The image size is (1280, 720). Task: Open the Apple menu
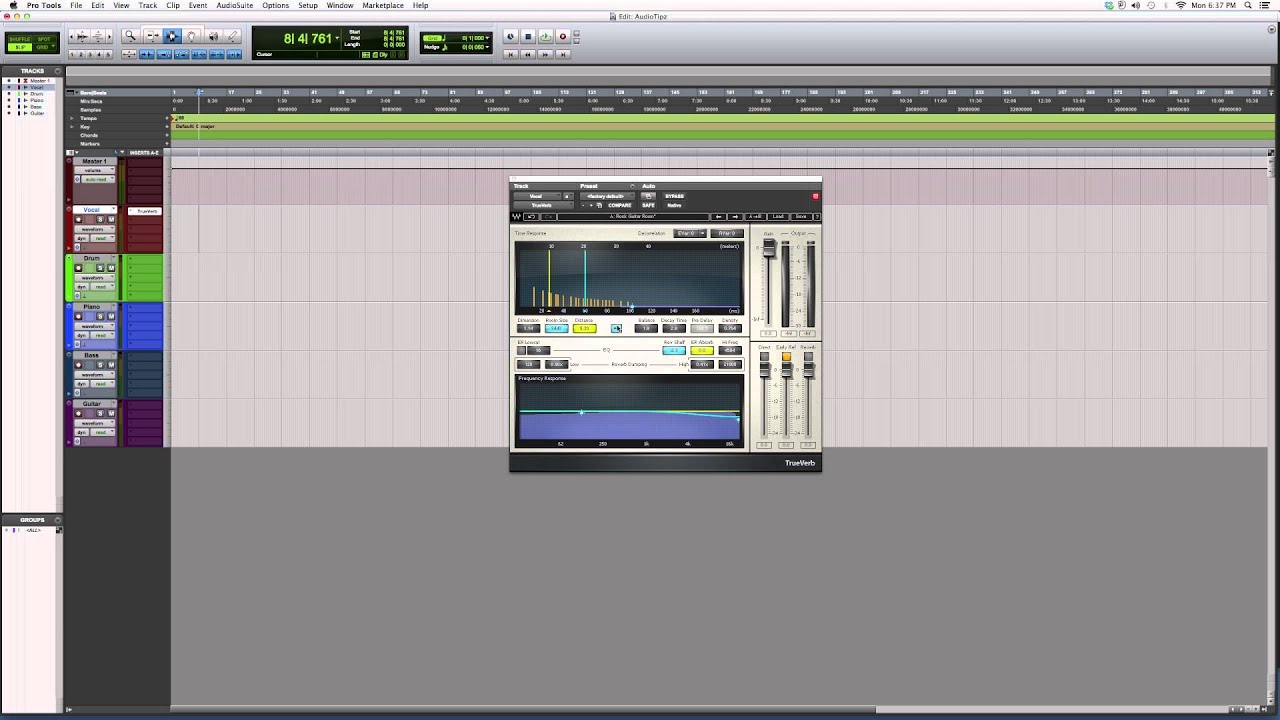tap(12, 5)
